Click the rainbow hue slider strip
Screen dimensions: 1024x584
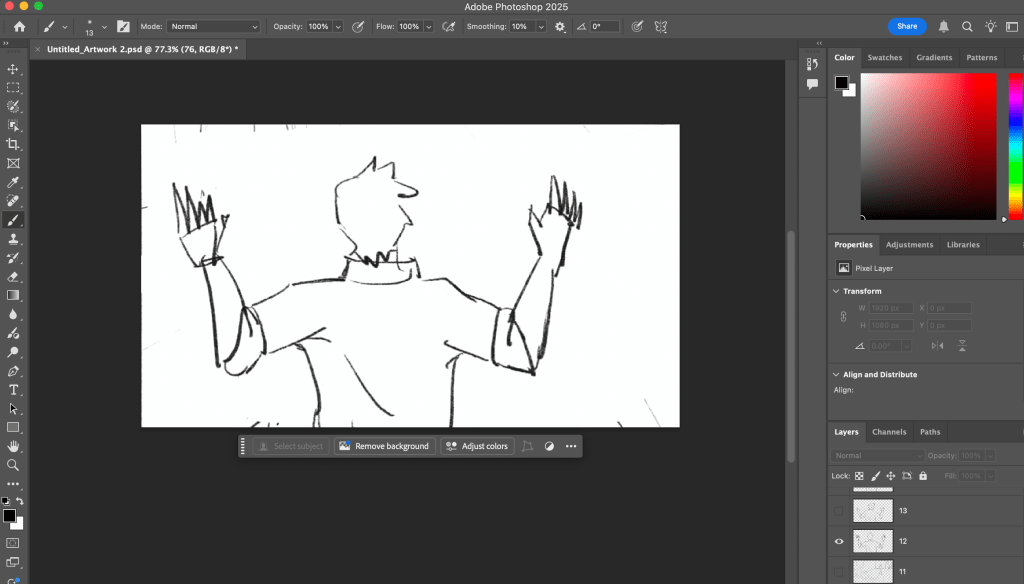(x=1015, y=146)
